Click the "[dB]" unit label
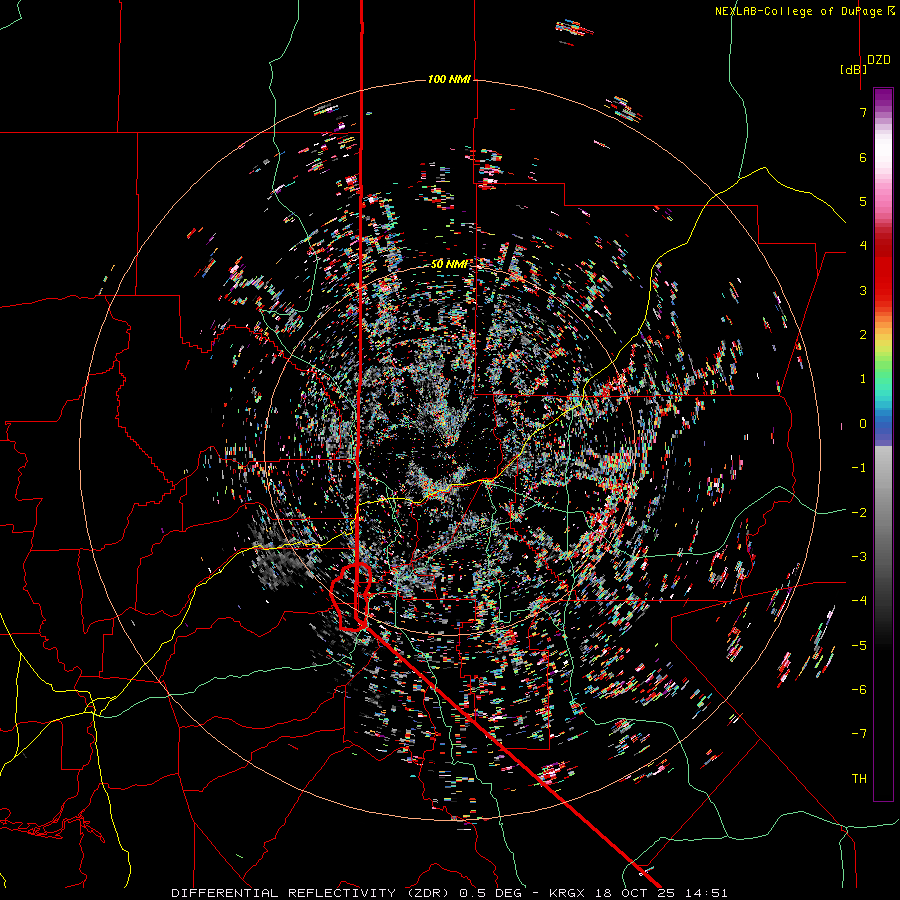Image resolution: width=900 pixels, height=900 pixels. pyautogui.click(x=853, y=69)
